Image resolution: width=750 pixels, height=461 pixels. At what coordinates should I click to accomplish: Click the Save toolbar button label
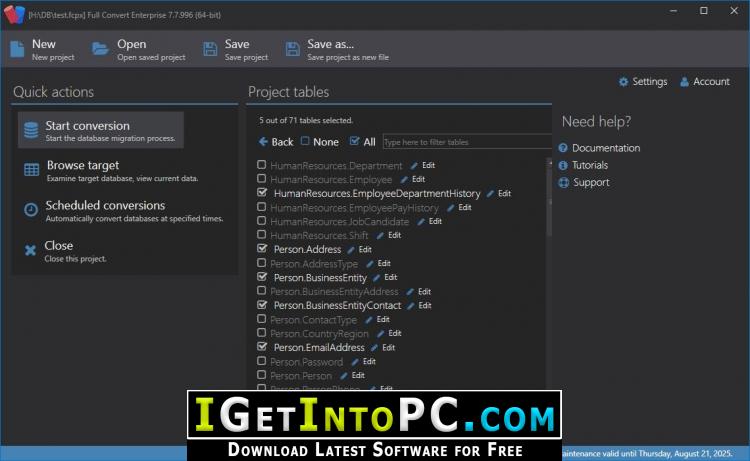click(237, 44)
